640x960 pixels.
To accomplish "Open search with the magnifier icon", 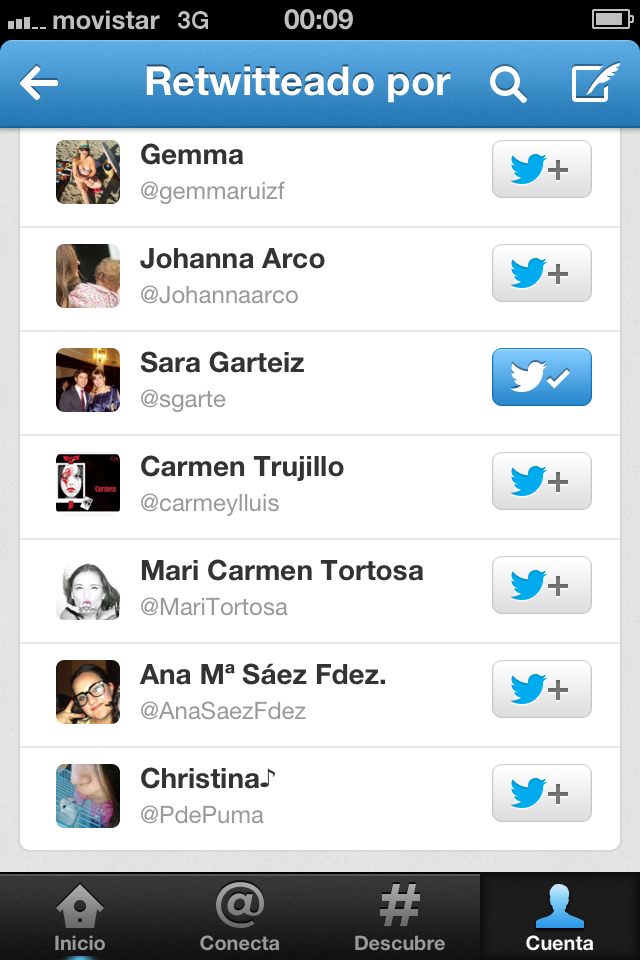I will tap(508, 83).
